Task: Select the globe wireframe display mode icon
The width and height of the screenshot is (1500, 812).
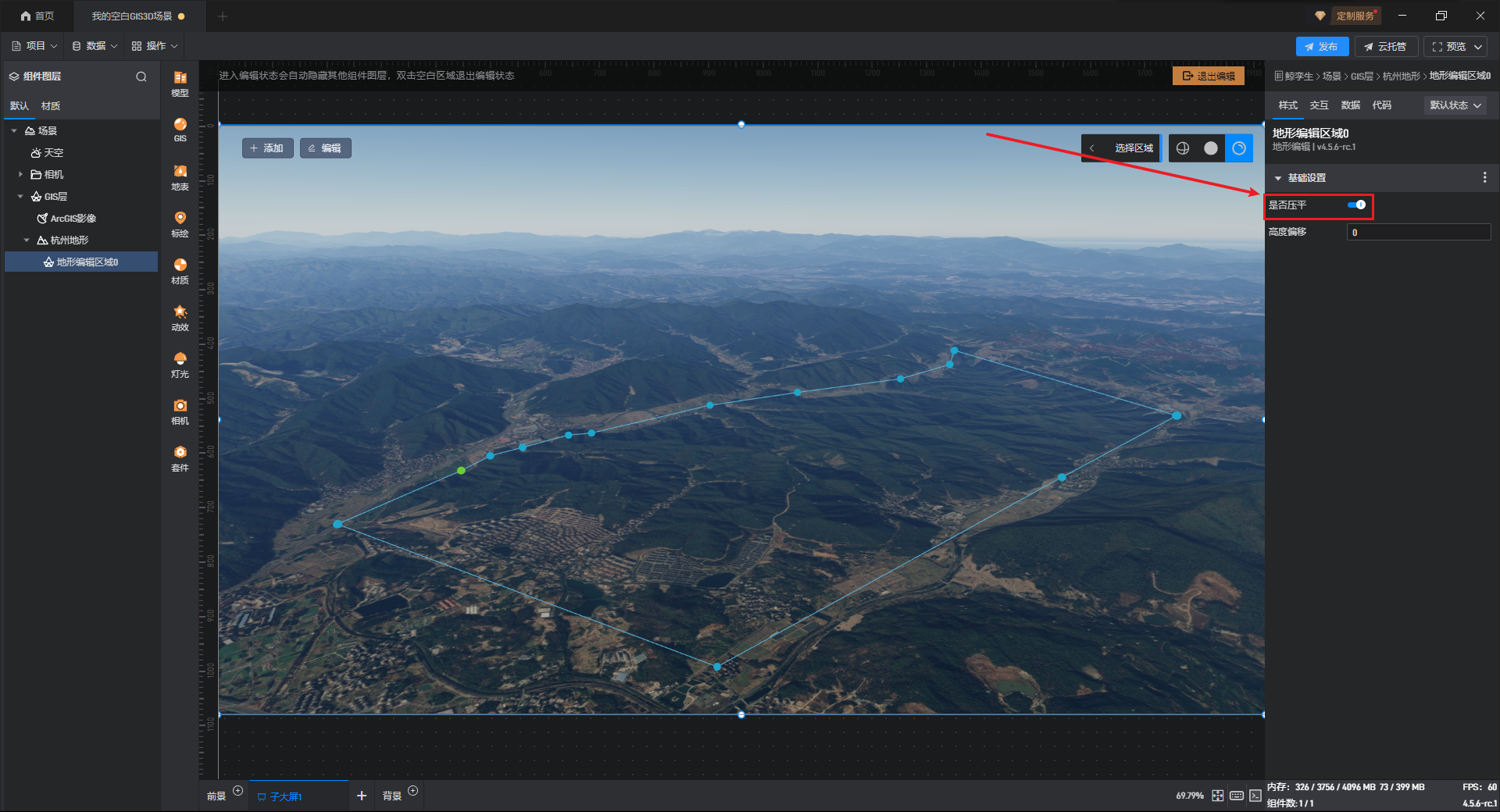Action: click(x=1183, y=148)
